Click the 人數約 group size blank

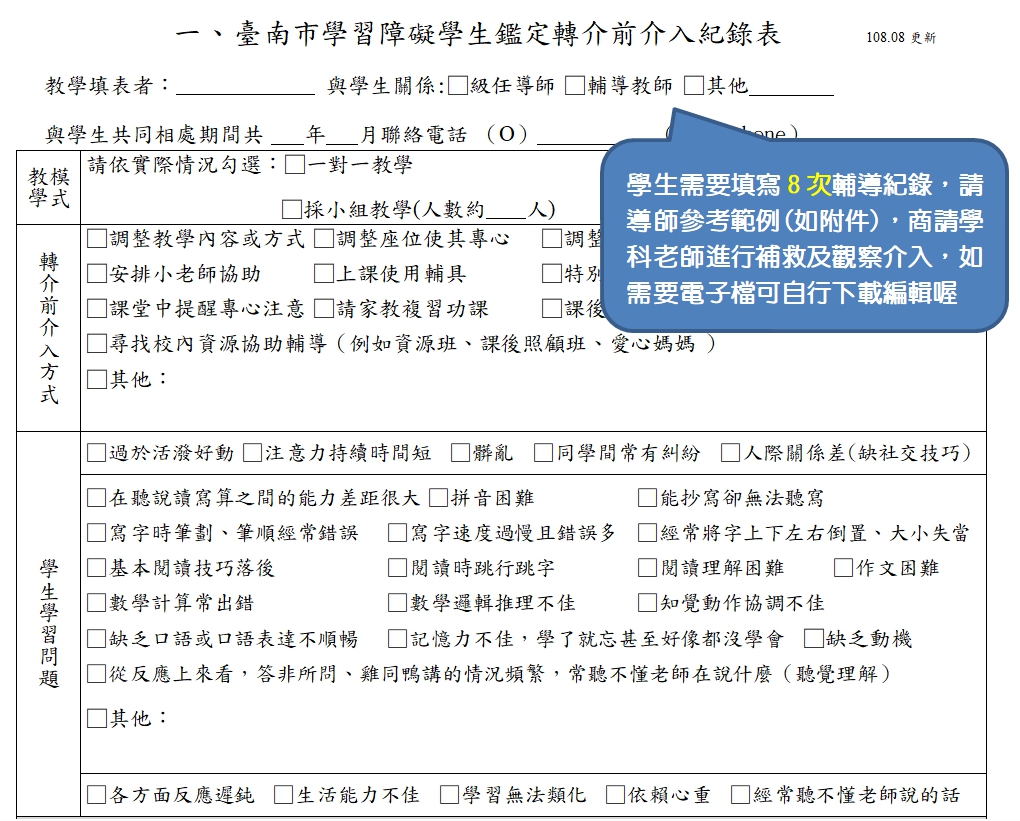click(506, 211)
